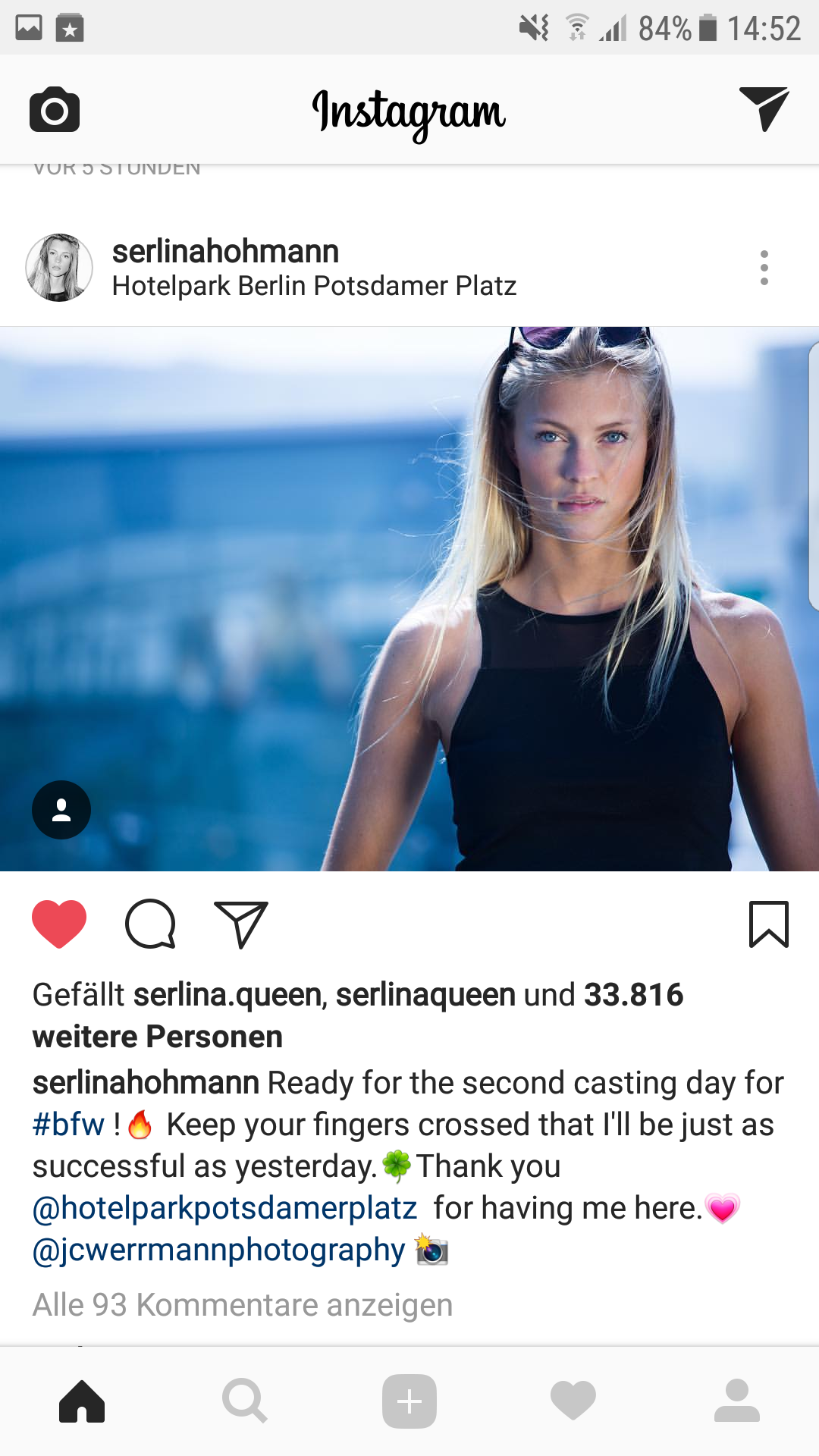Image resolution: width=819 pixels, height=1456 pixels.
Task: Open @jcwerrmannphotography profile link
Action: pos(219,1250)
